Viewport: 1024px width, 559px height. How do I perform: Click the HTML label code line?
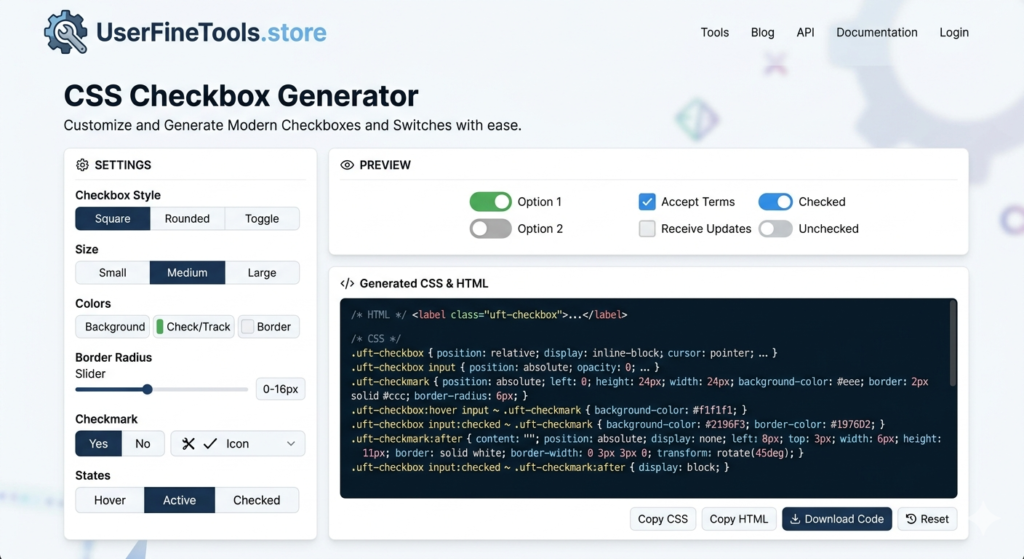[489, 315]
